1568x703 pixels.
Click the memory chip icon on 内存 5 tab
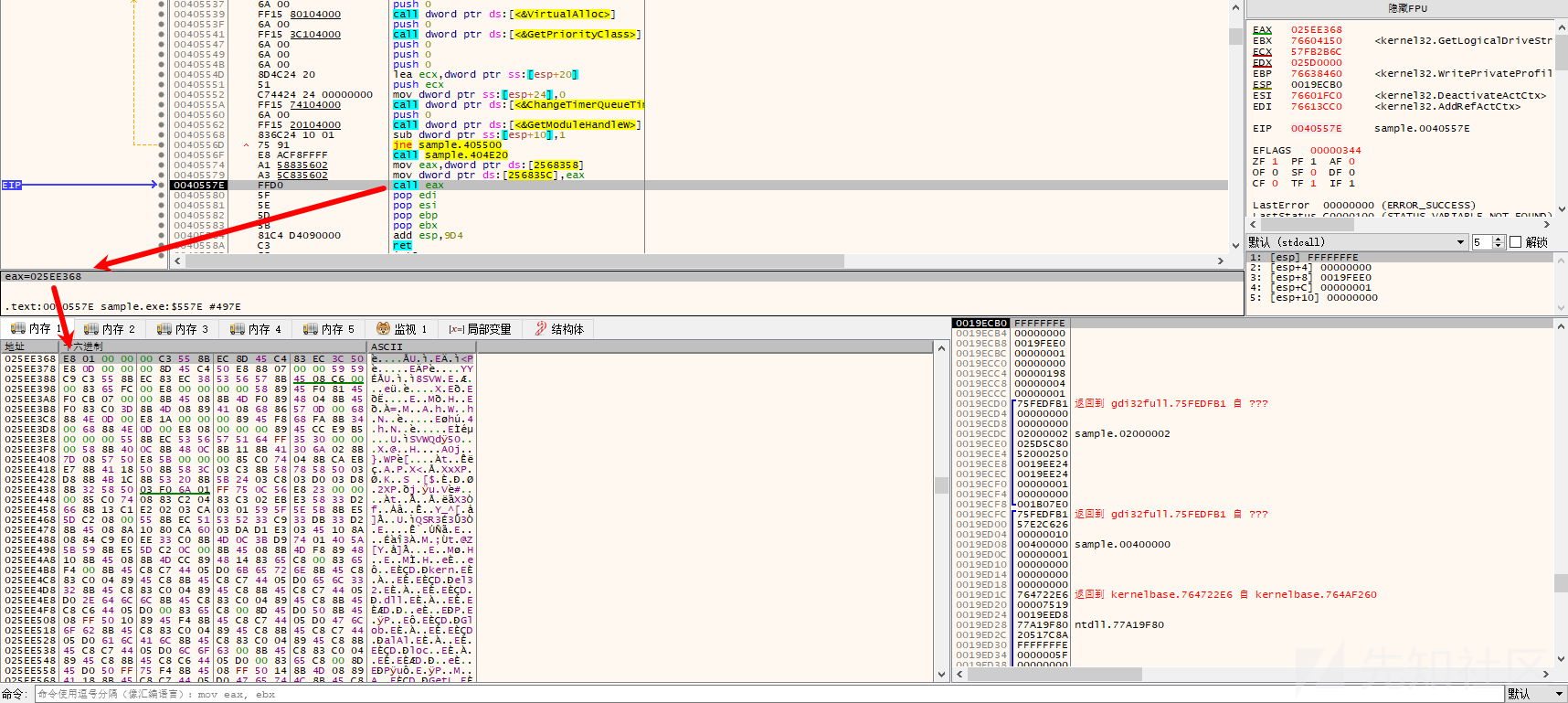point(310,329)
